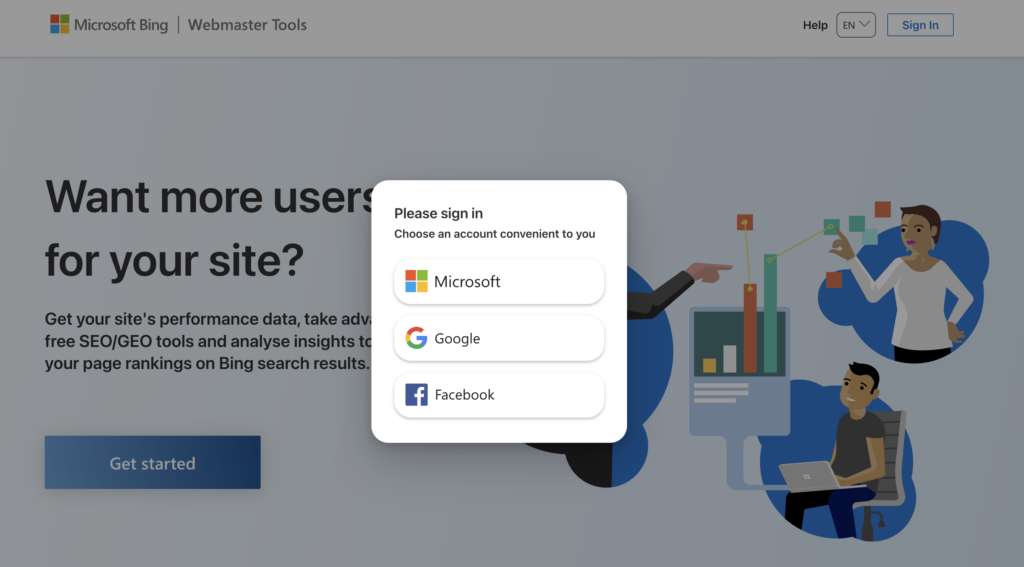Click the laptop on the seated man's lap
Screen dimensions: 1024x567
810,476
